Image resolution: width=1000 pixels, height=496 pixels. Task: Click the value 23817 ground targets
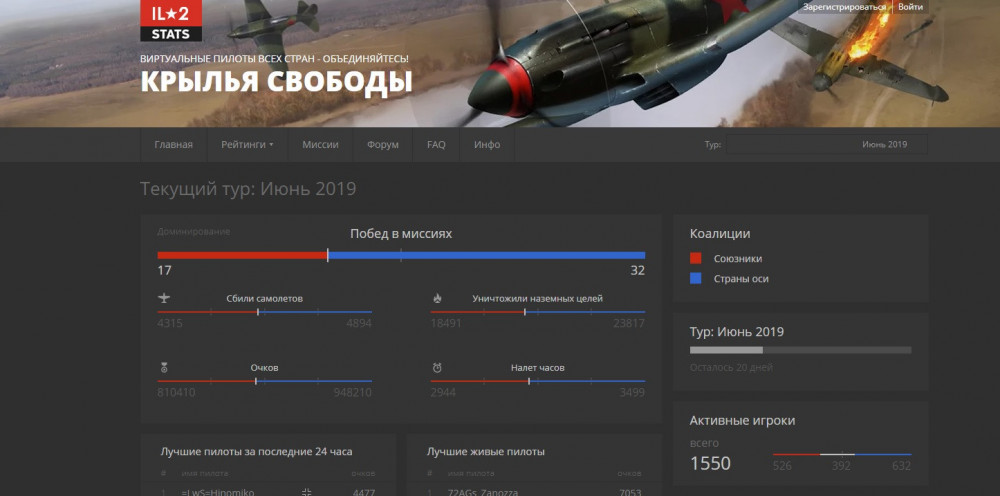[x=629, y=323]
